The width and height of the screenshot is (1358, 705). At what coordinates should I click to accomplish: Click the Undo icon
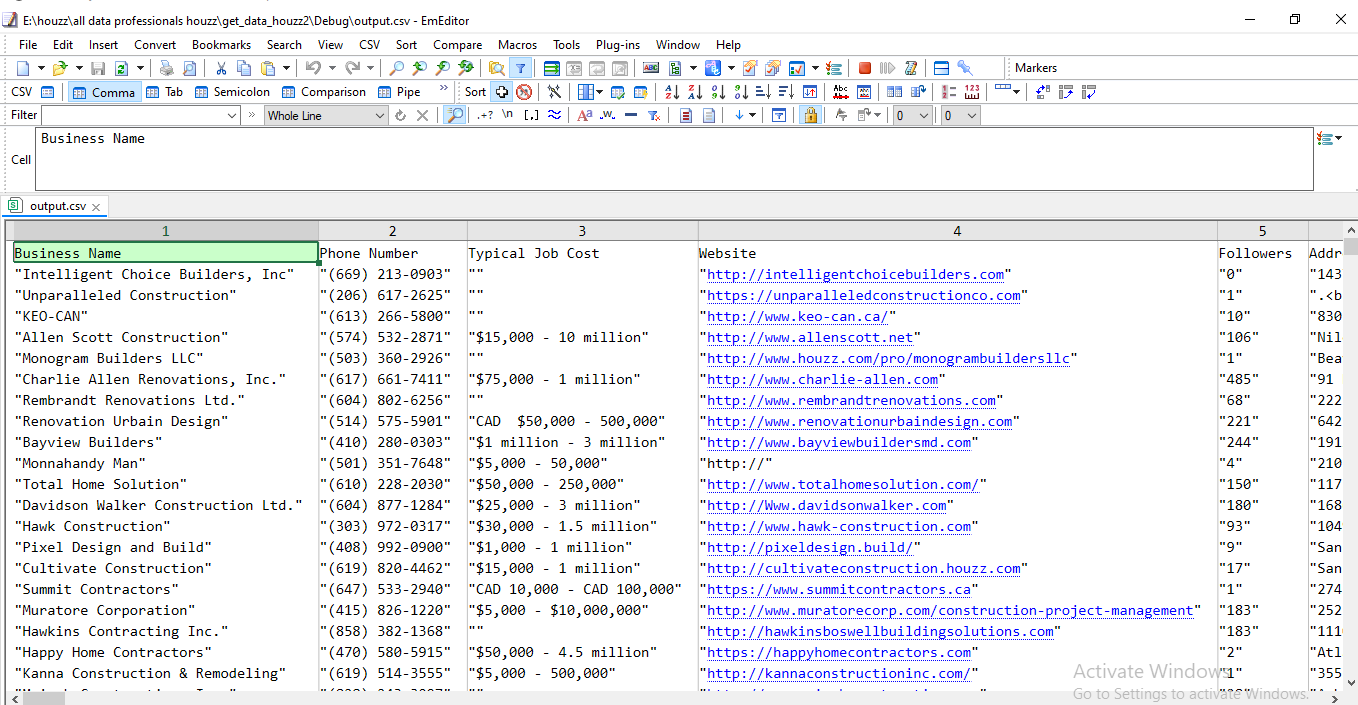(314, 67)
